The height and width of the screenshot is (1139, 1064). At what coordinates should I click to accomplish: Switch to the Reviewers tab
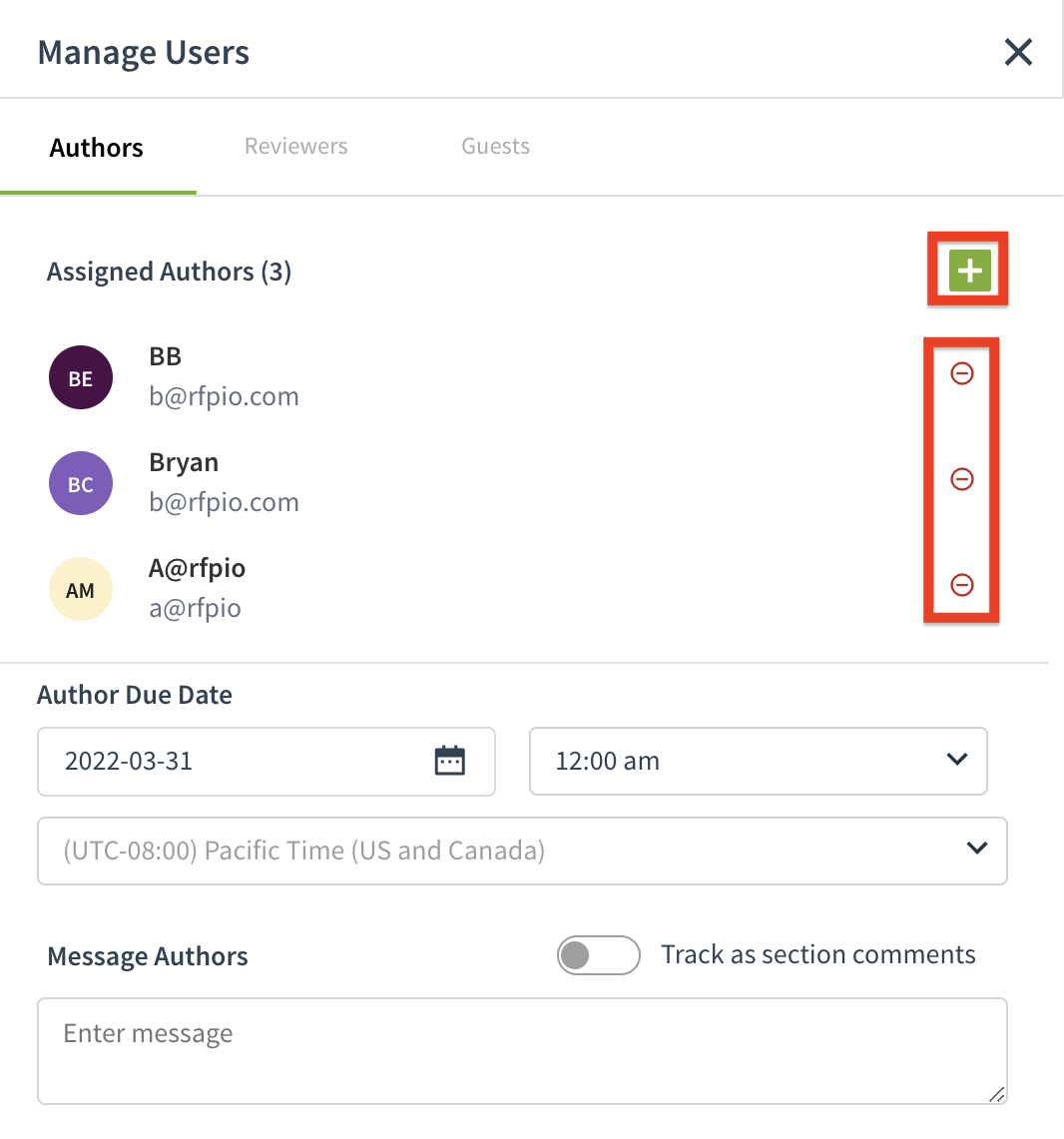[x=296, y=146]
